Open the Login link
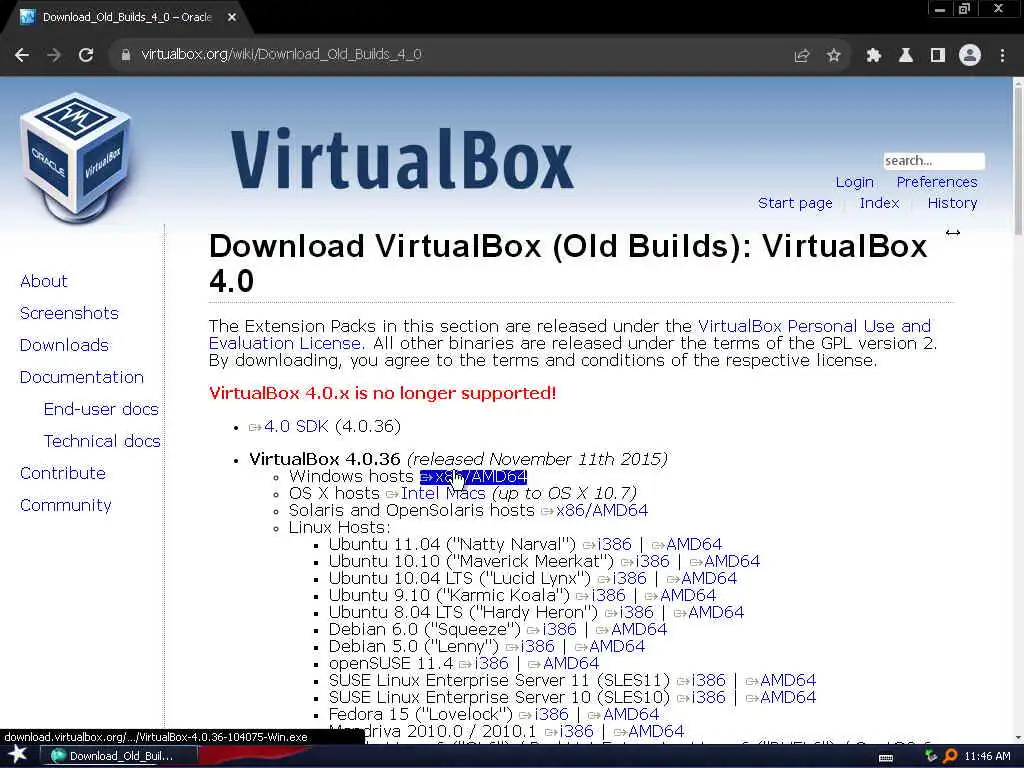Image resolution: width=1024 pixels, height=768 pixels. click(854, 182)
